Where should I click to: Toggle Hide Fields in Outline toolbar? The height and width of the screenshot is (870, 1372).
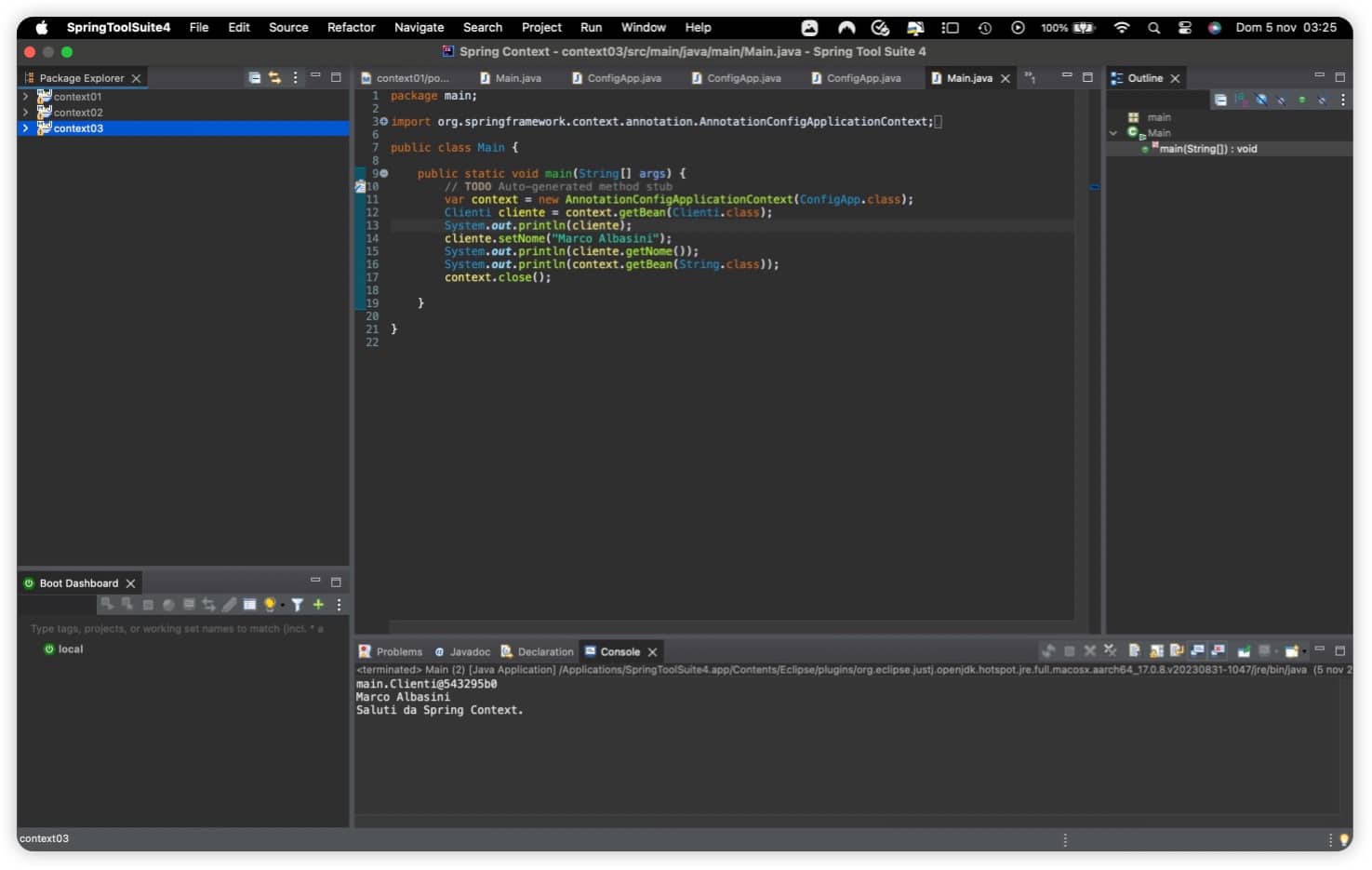pos(1261,100)
